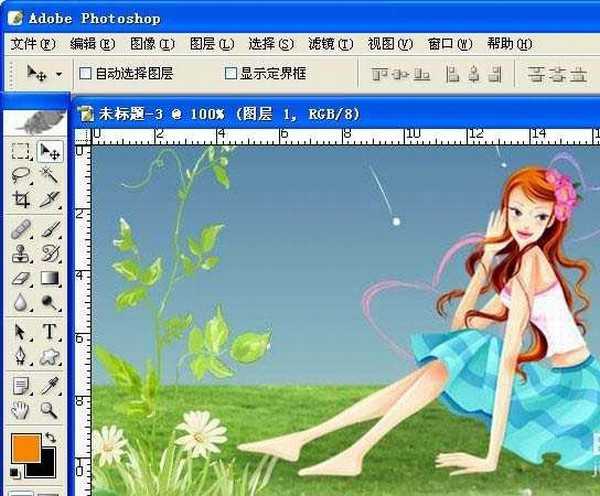
Task: Enable the 自动选择图层 checkbox
Action: pos(85,73)
